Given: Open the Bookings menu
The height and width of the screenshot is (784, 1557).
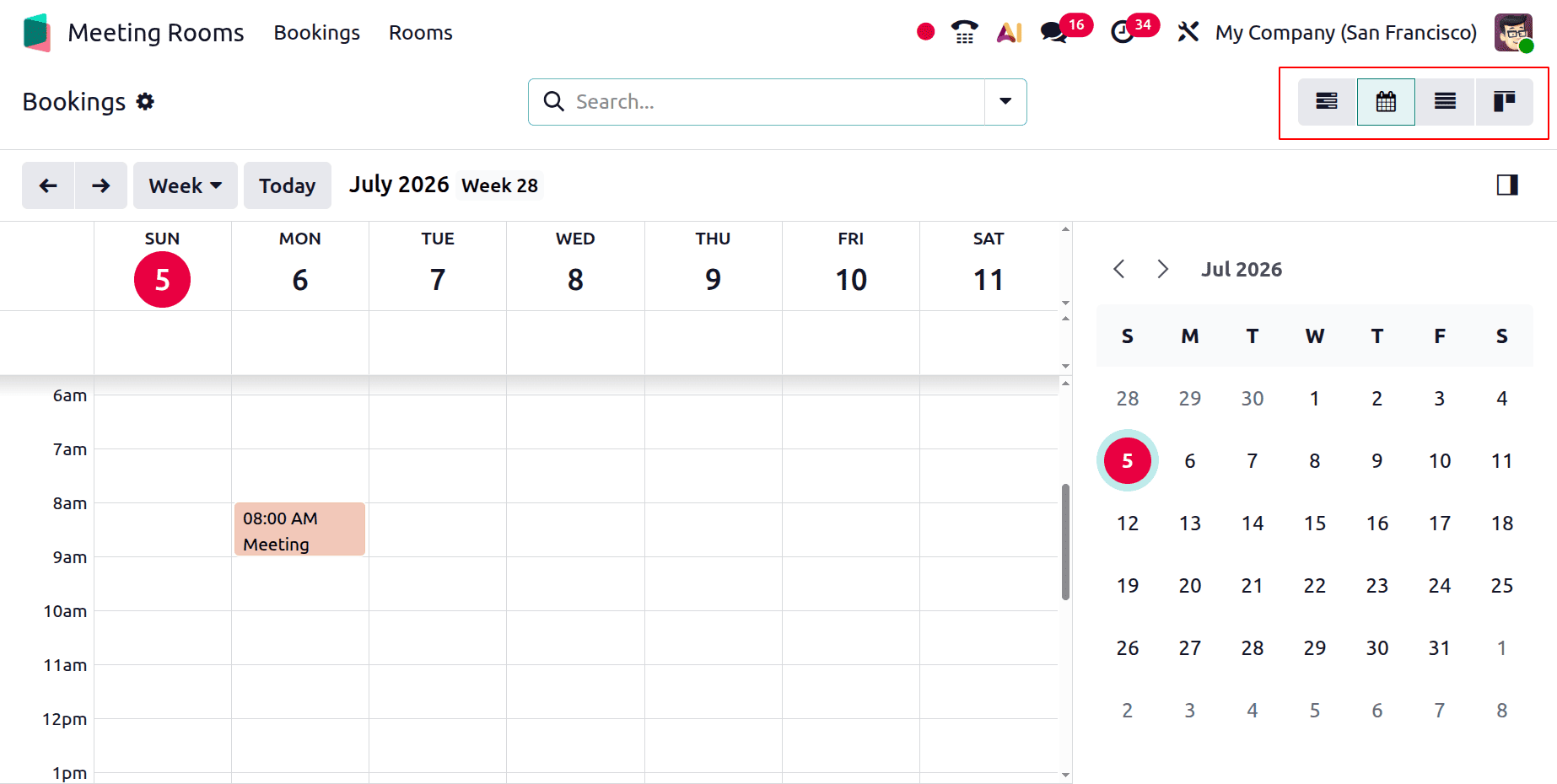Looking at the screenshot, I should 317,32.
